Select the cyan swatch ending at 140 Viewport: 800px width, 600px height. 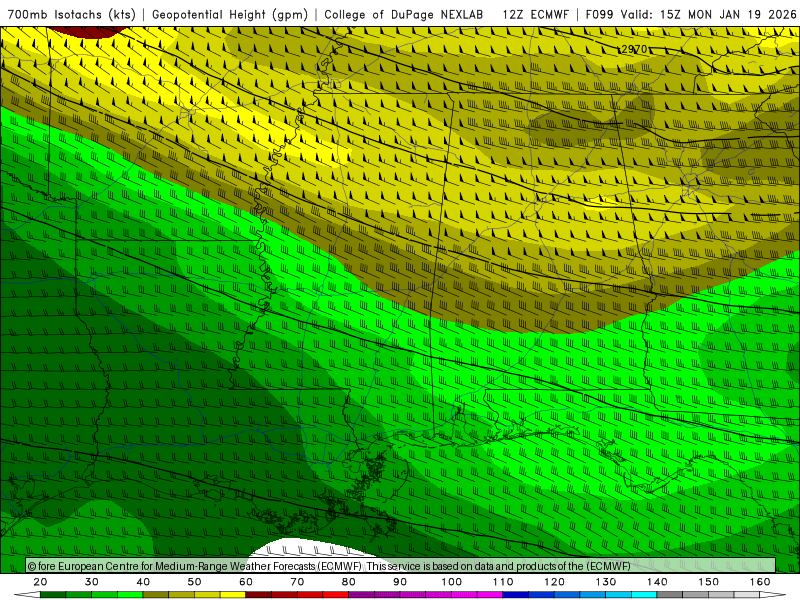pos(644,594)
